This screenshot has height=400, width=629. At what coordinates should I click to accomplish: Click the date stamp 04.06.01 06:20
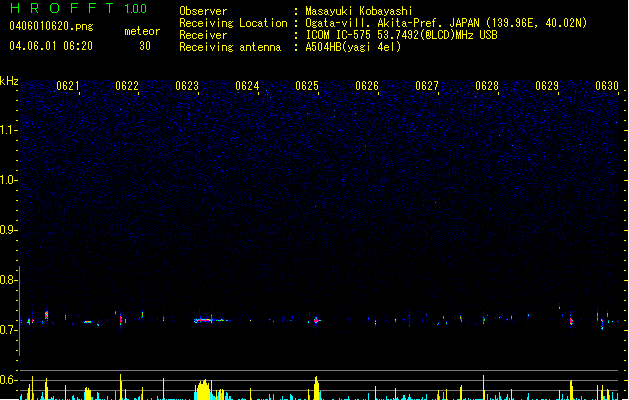pos(51,46)
